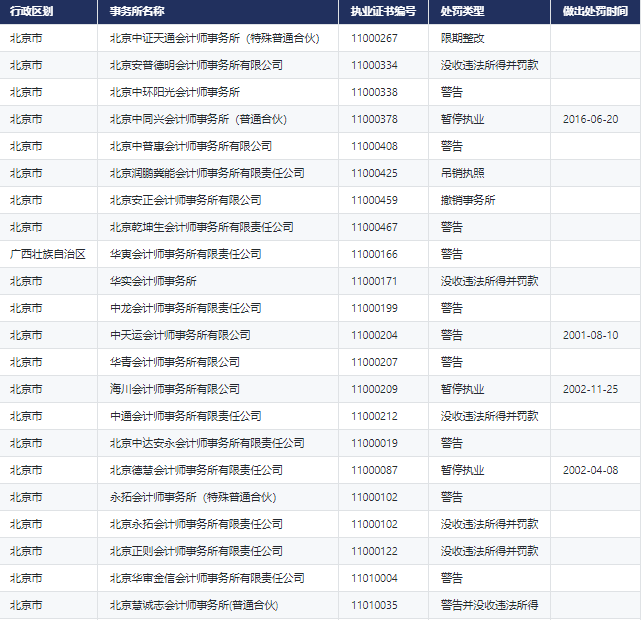Viewport: 641px width, 620px height.
Task: Click the 做出处罚时间 column header
Action: tap(596, 12)
